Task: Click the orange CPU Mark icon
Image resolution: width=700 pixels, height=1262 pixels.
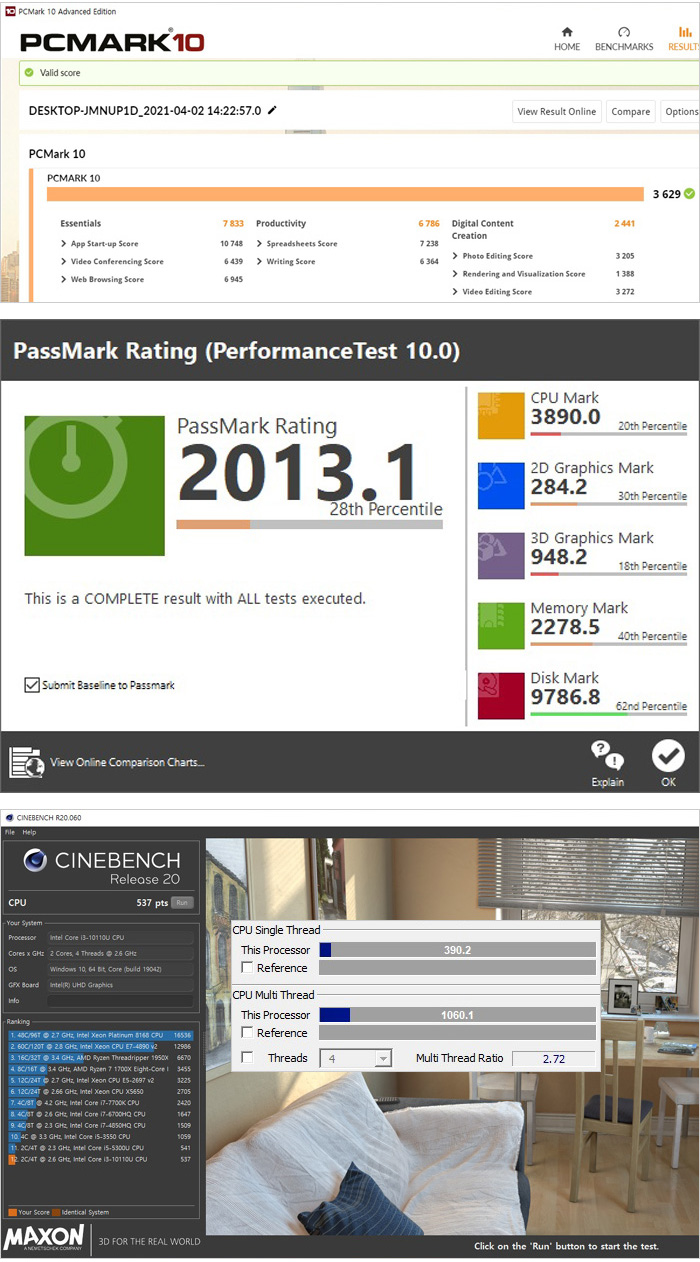Action: [x=501, y=415]
